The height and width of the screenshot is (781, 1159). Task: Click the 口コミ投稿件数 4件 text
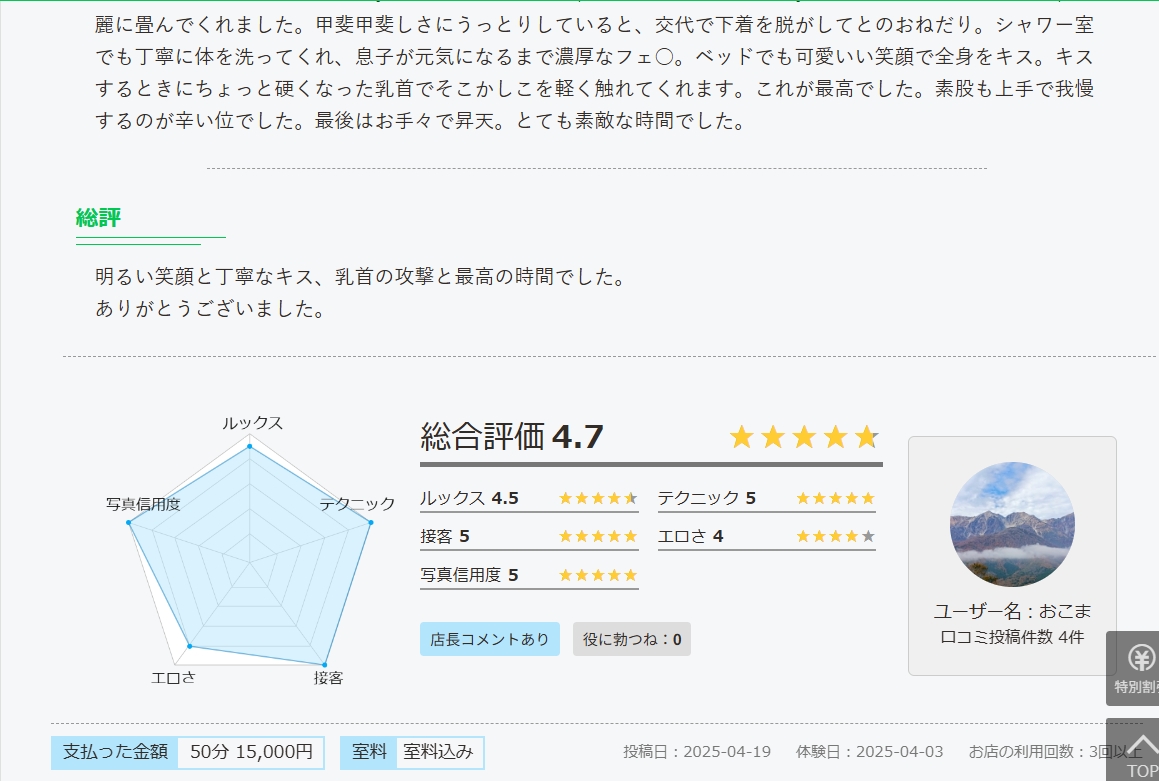(x=1012, y=637)
